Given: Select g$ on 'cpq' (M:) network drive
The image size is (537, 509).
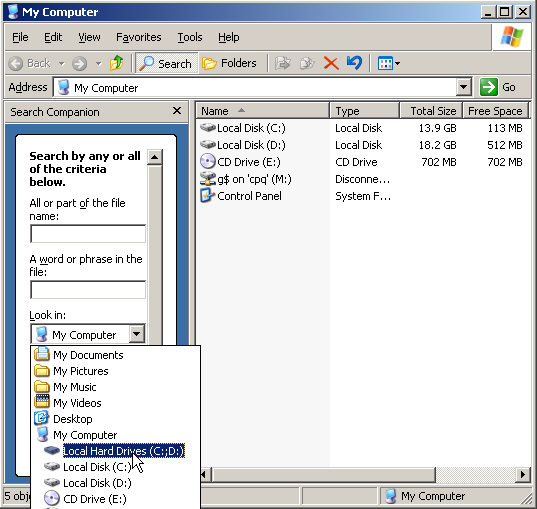Looking at the screenshot, I should pyautogui.click(x=245, y=179).
